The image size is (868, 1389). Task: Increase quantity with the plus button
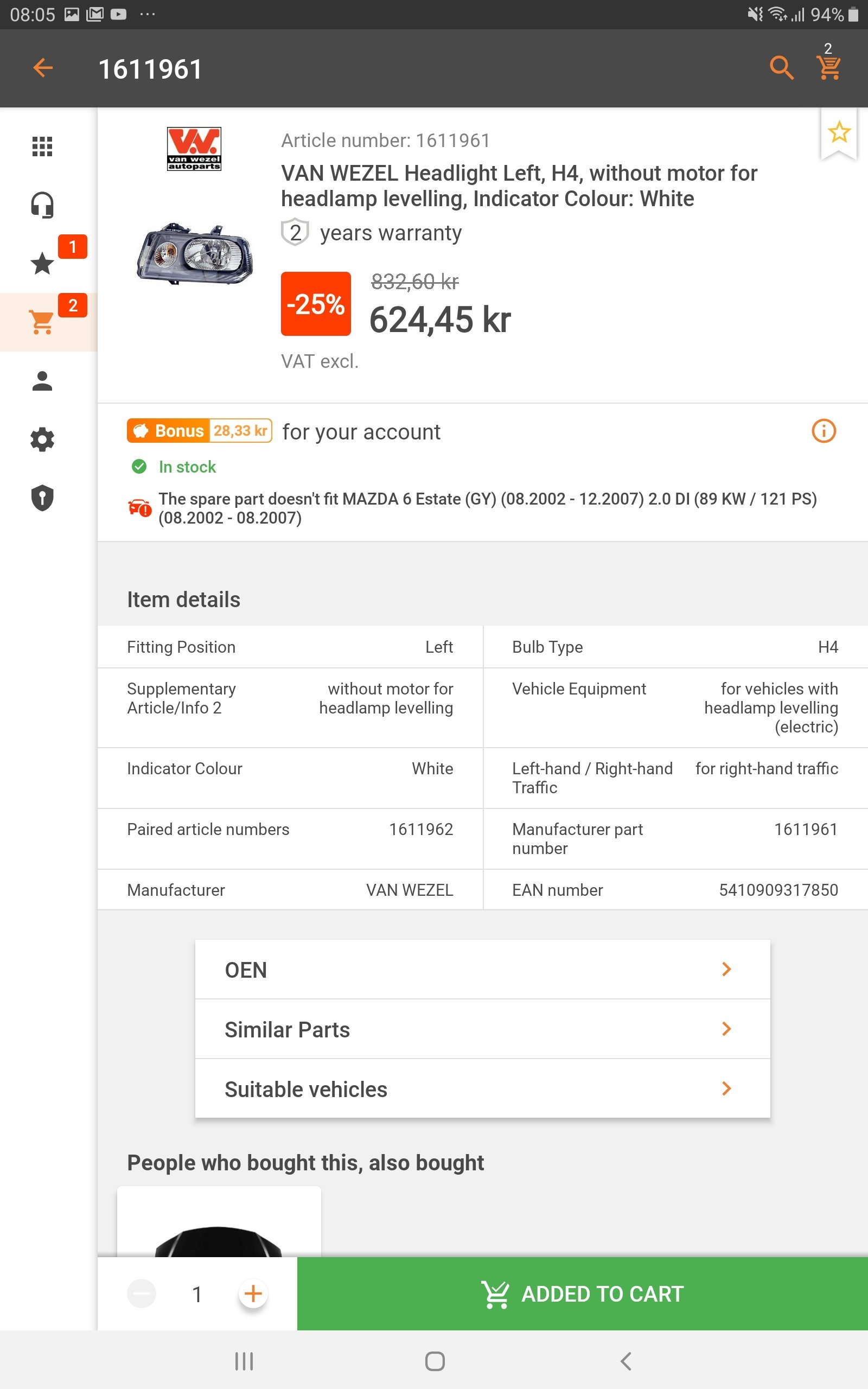point(253,1294)
